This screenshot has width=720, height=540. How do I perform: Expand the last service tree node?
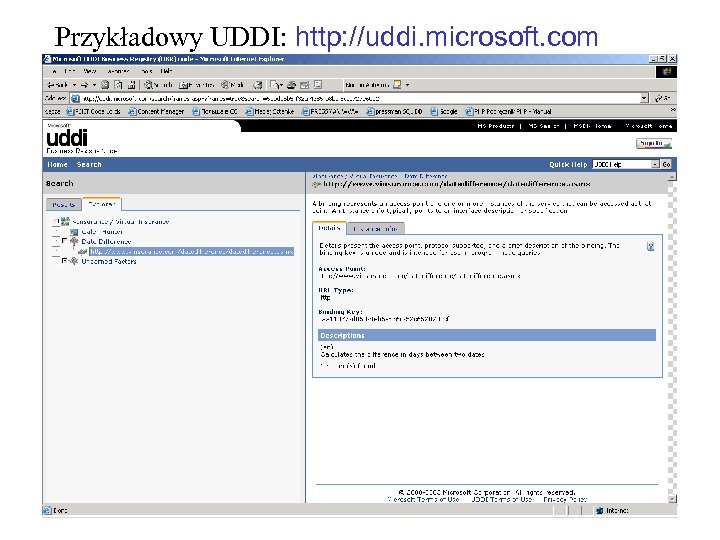(64, 260)
